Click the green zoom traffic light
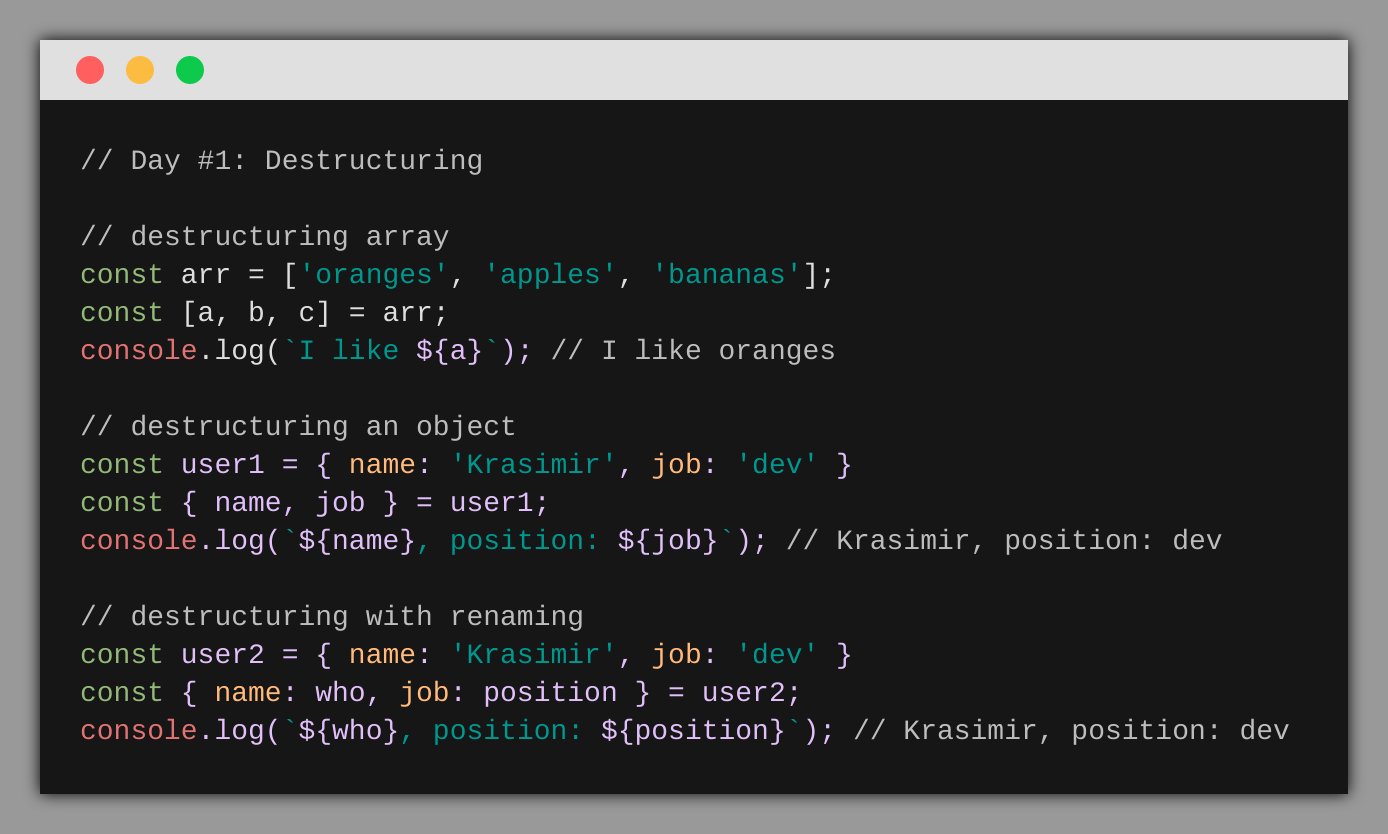1388x834 pixels. [189, 70]
